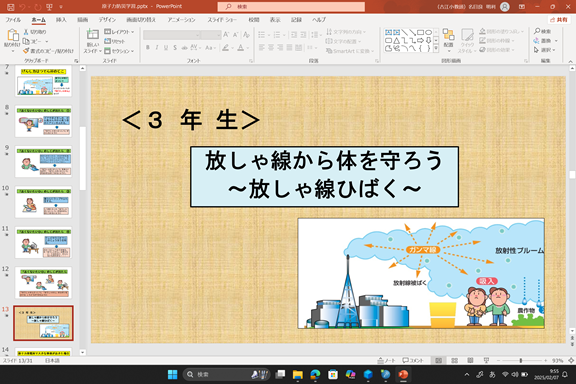Image resolution: width=576 pixels, height=384 pixels.
Task: Redo using the circular arrow icon
Action: click(37, 7)
